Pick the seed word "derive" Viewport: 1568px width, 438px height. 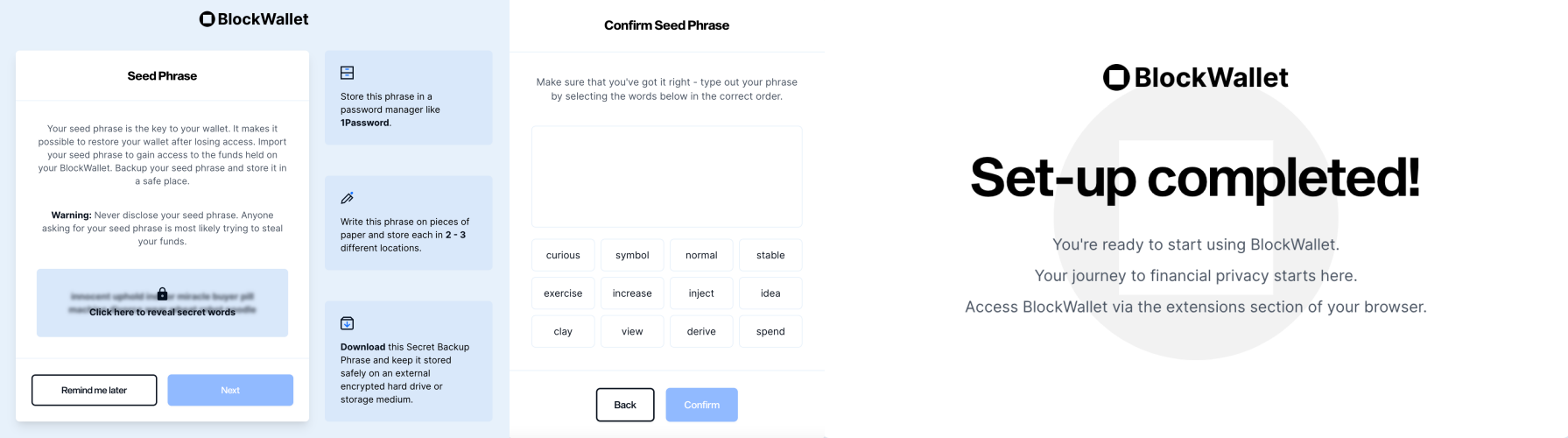[701, 331]
